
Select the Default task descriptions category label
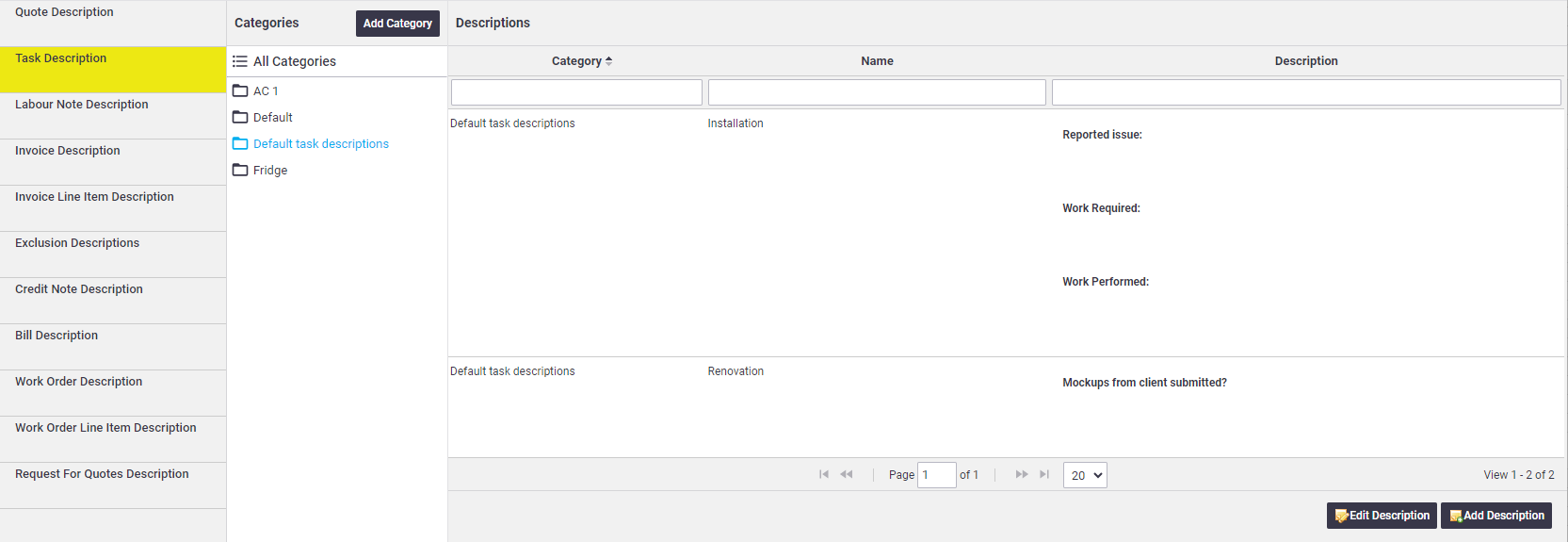click(x=321, y=144)
